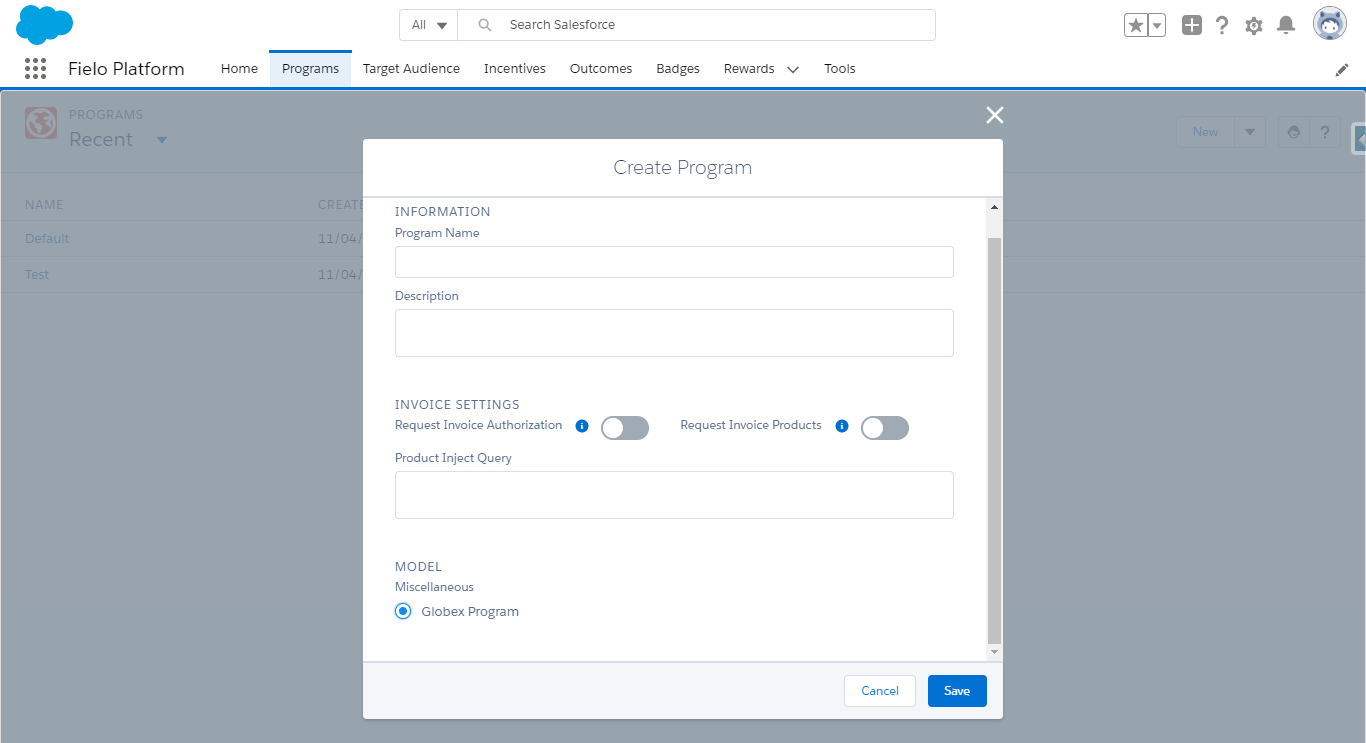This screenshot has height=743, width=1366.
Task: Go to the Tools tab
Action: tap(840, 69)
